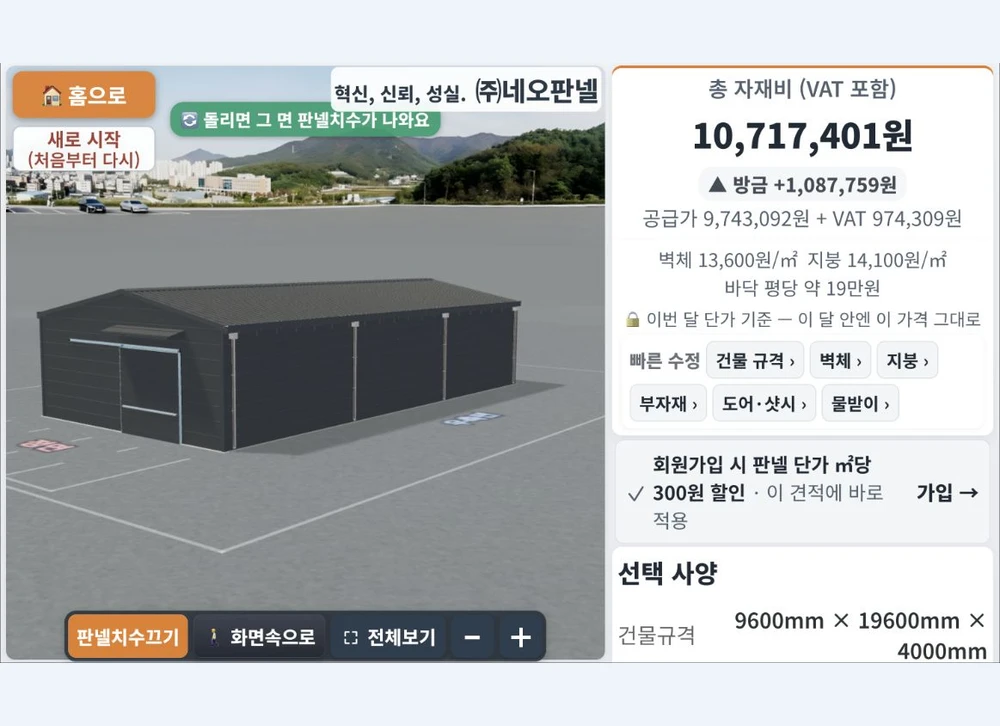The image size is (1000, 726).
Task: Click the 화면속으로 walk-in view button
Action: (x=260, y=636)
